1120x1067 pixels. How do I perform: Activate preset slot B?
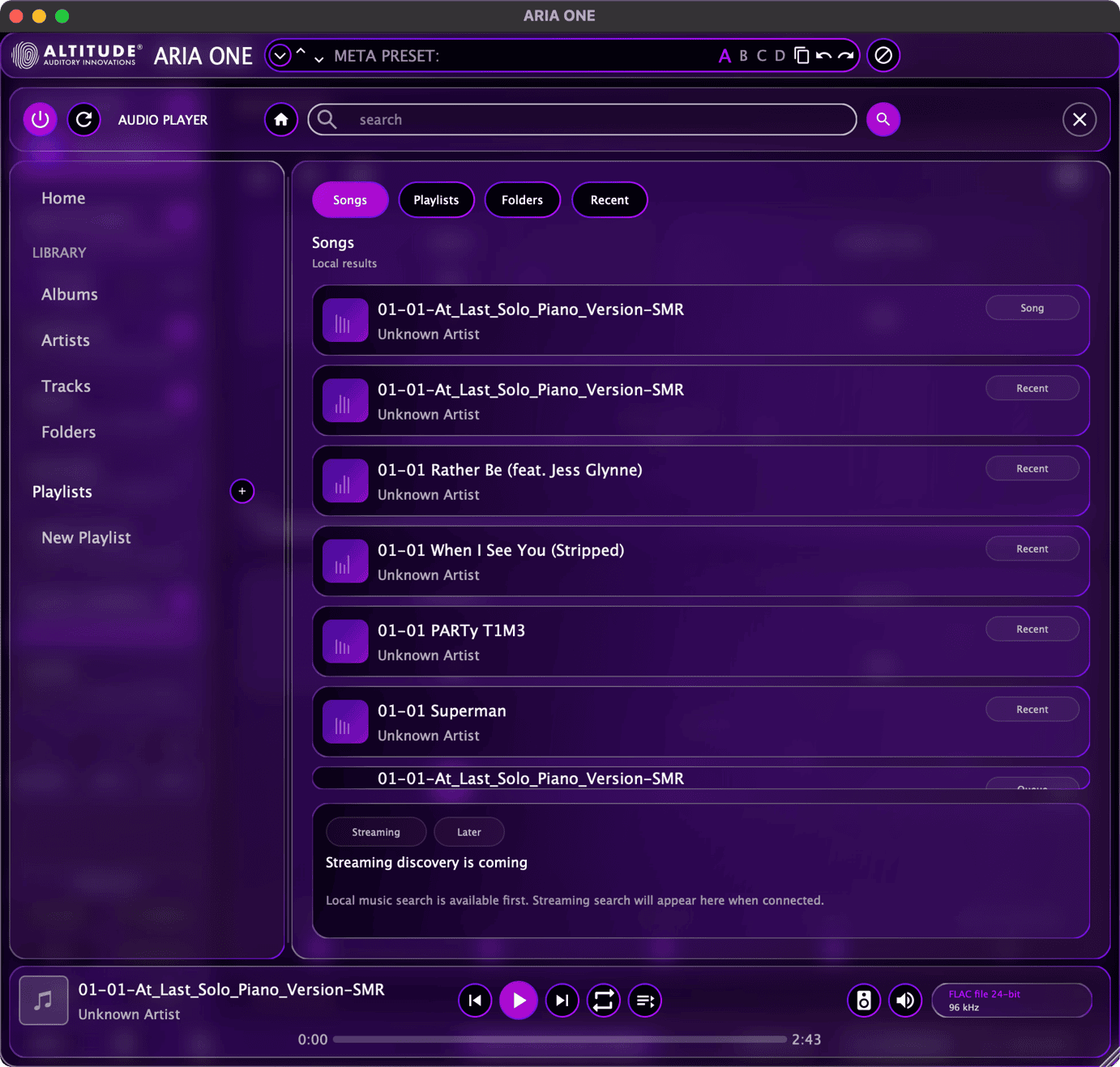coord(743,56)
